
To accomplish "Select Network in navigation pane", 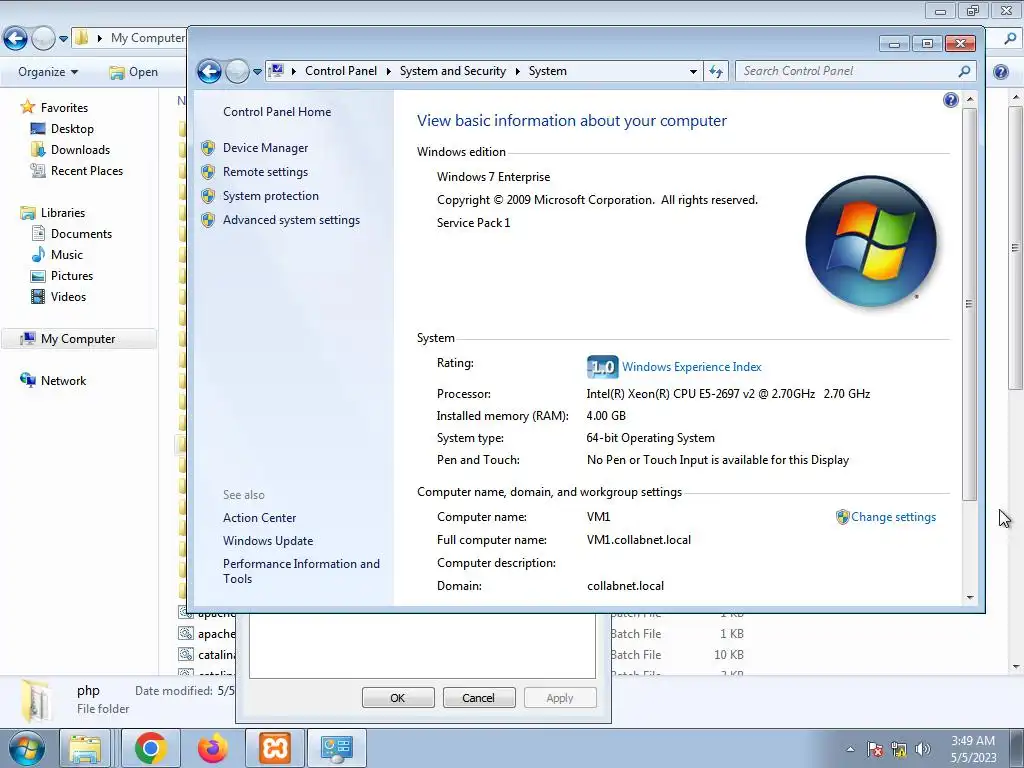I will pos(63,380).
